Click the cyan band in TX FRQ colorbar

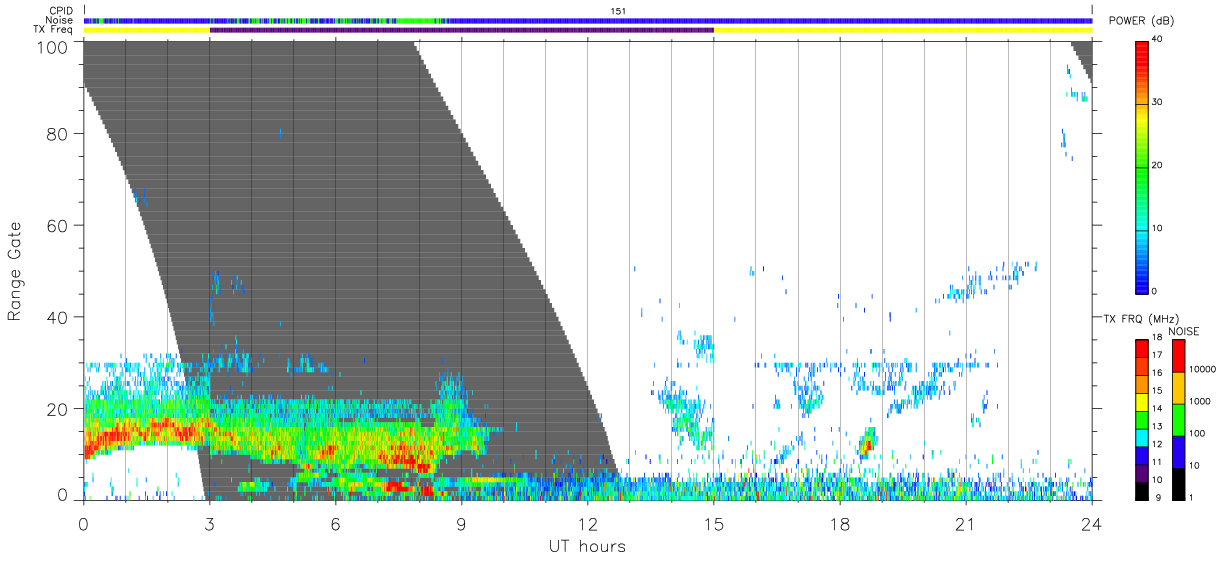pos(1142,437)
